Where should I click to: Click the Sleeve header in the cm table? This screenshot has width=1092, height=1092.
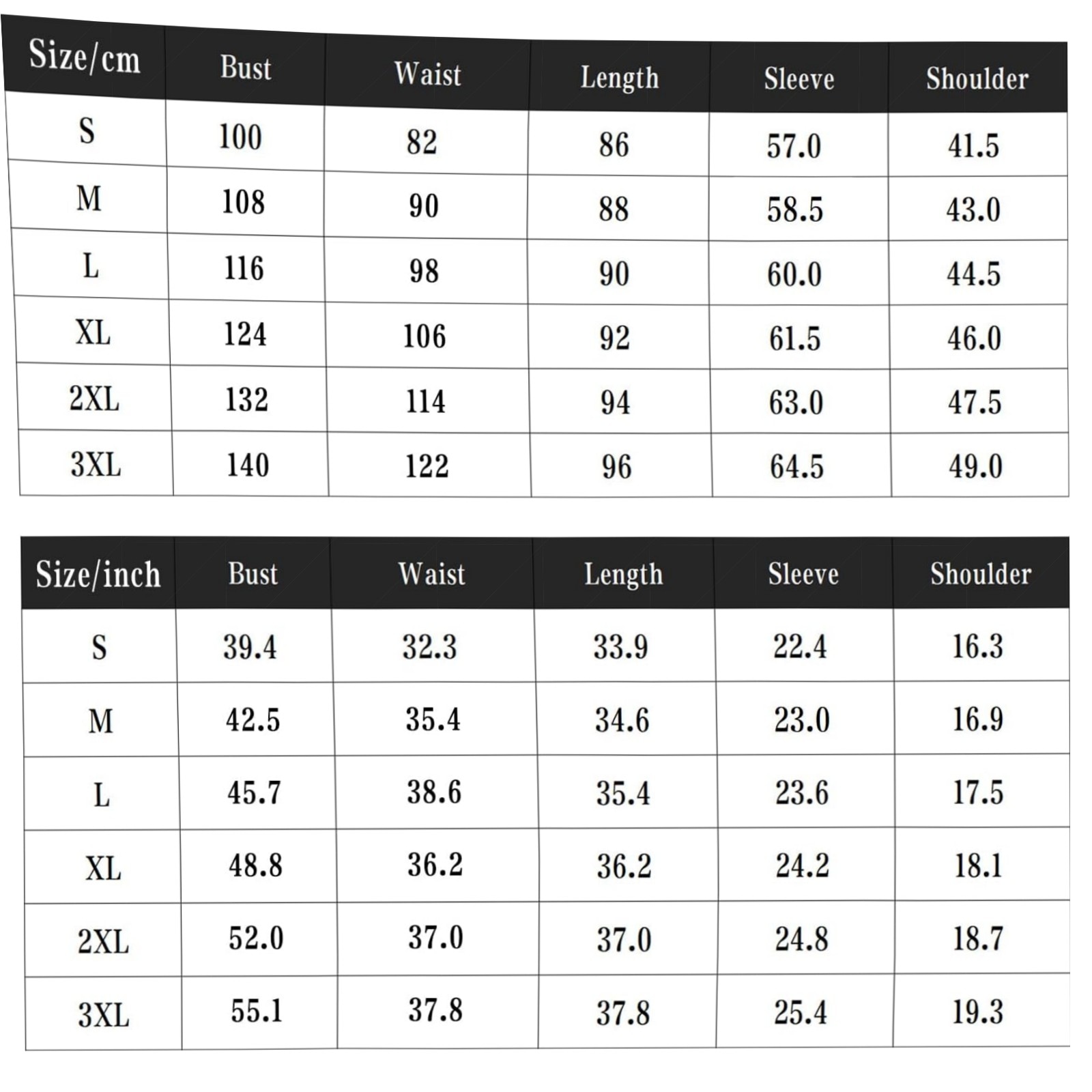tap(799, 79)
